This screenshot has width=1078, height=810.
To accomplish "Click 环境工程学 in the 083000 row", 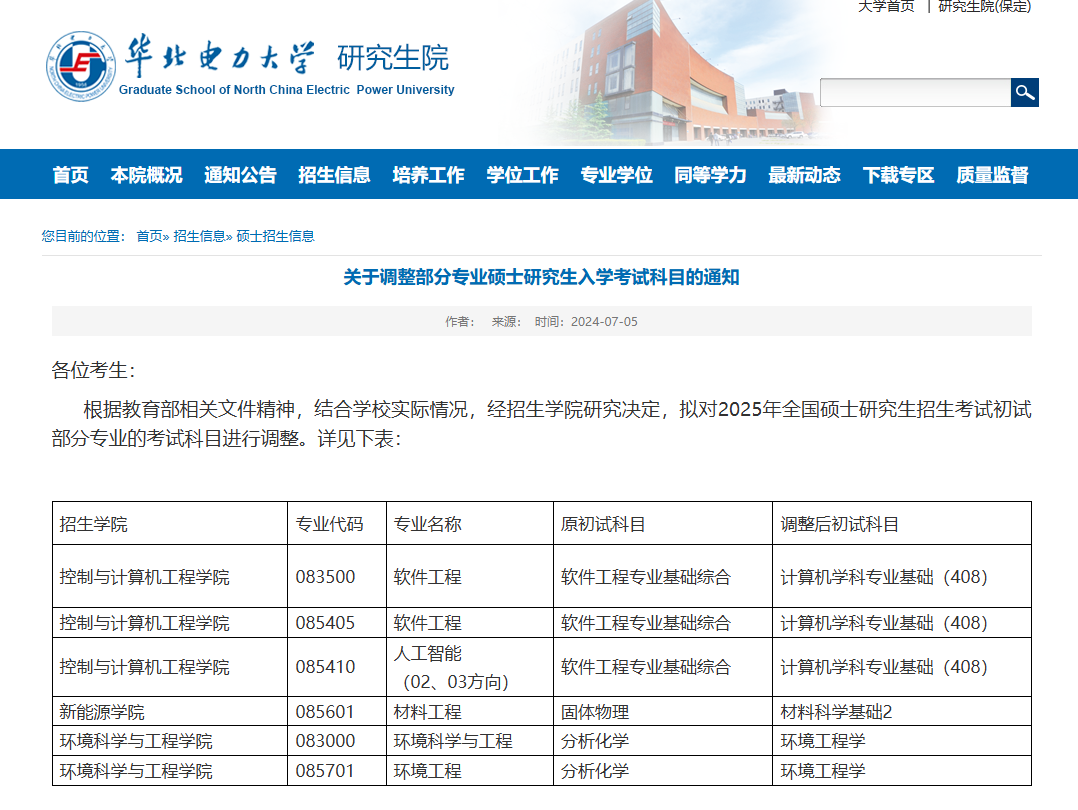I will point(822,741).
